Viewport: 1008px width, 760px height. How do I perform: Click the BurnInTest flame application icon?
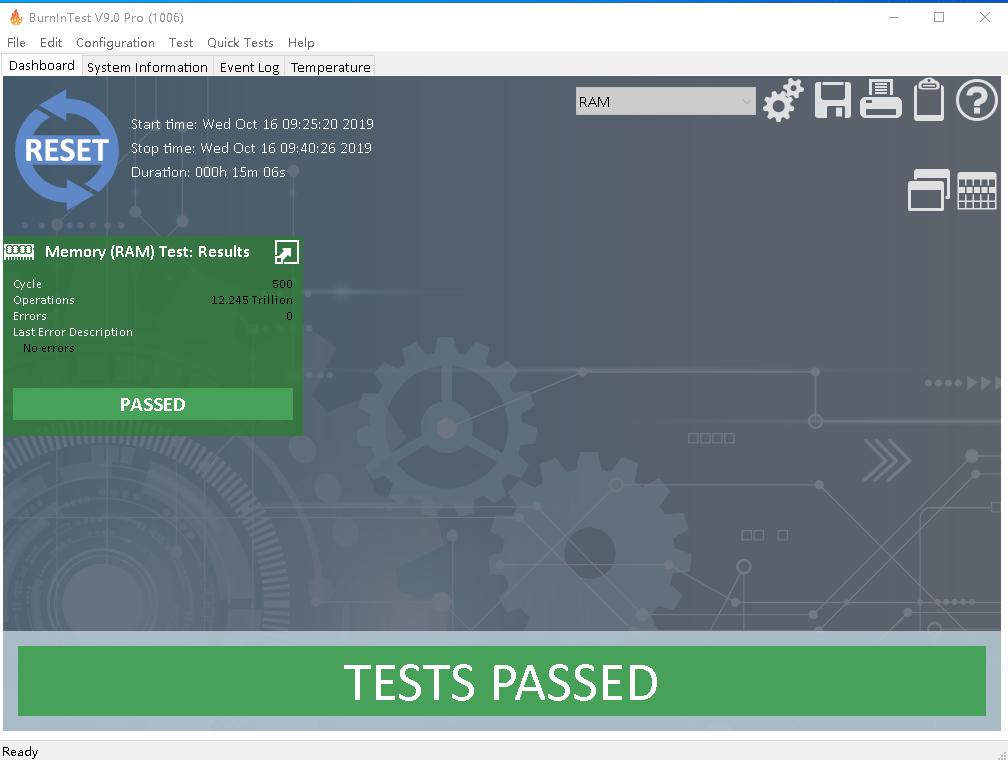[15, 17]
